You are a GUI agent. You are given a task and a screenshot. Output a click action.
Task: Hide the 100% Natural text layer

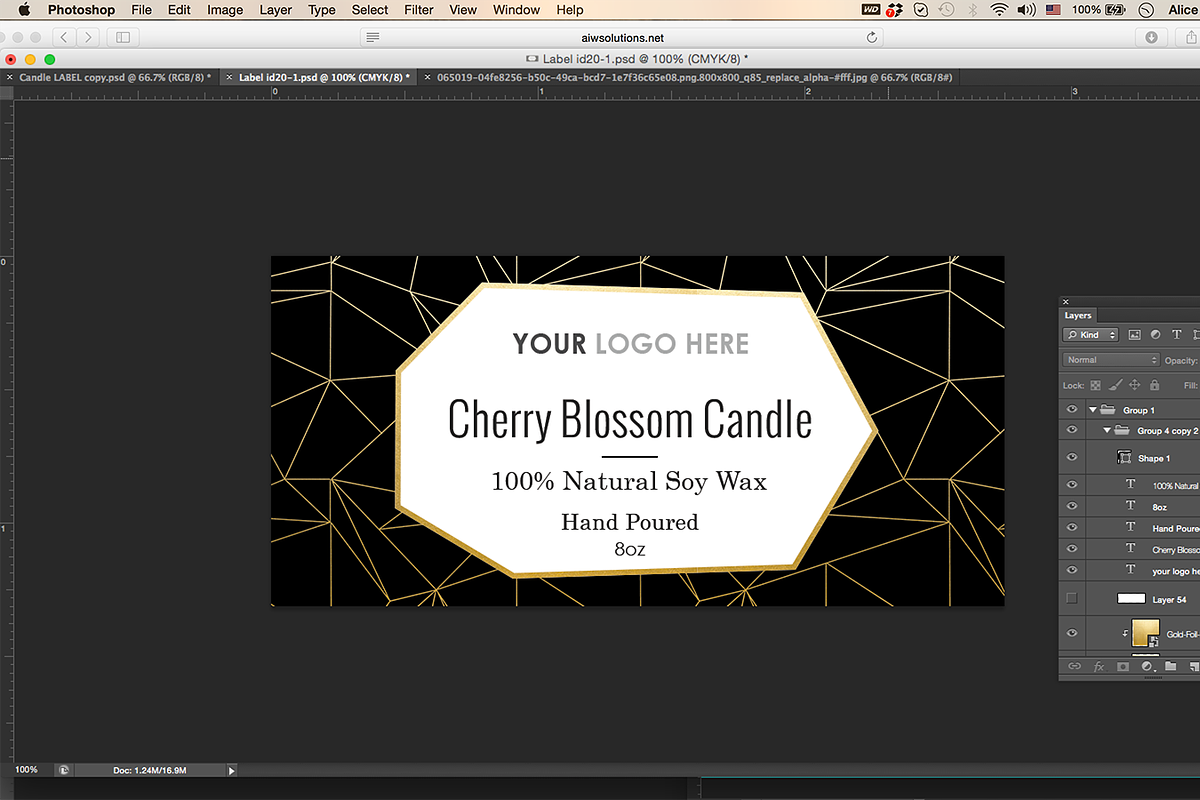pos(1072,485)
